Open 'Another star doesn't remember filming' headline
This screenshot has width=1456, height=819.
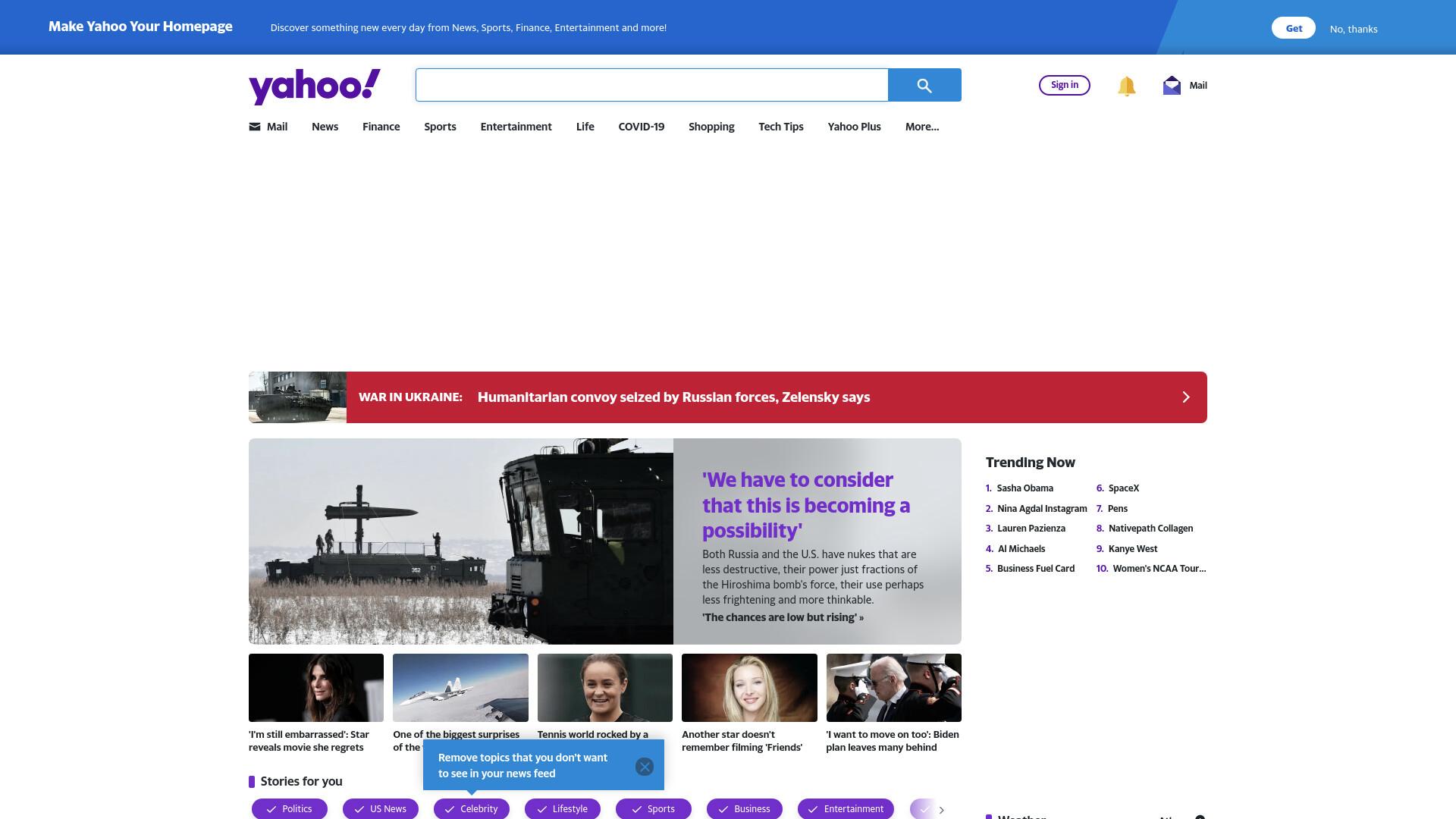[742, 741]
